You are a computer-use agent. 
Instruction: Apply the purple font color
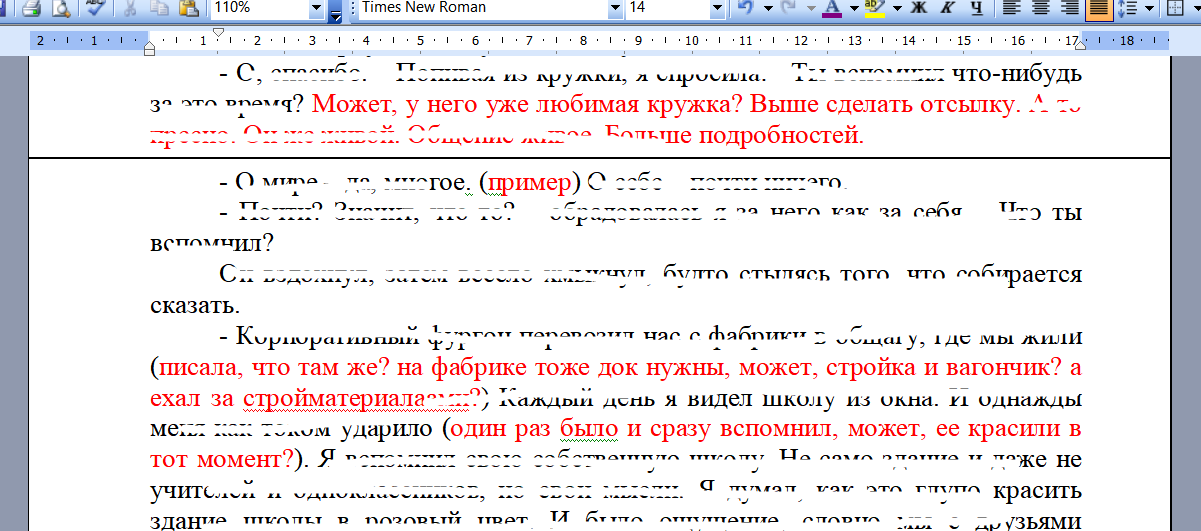tap(832, 9)
